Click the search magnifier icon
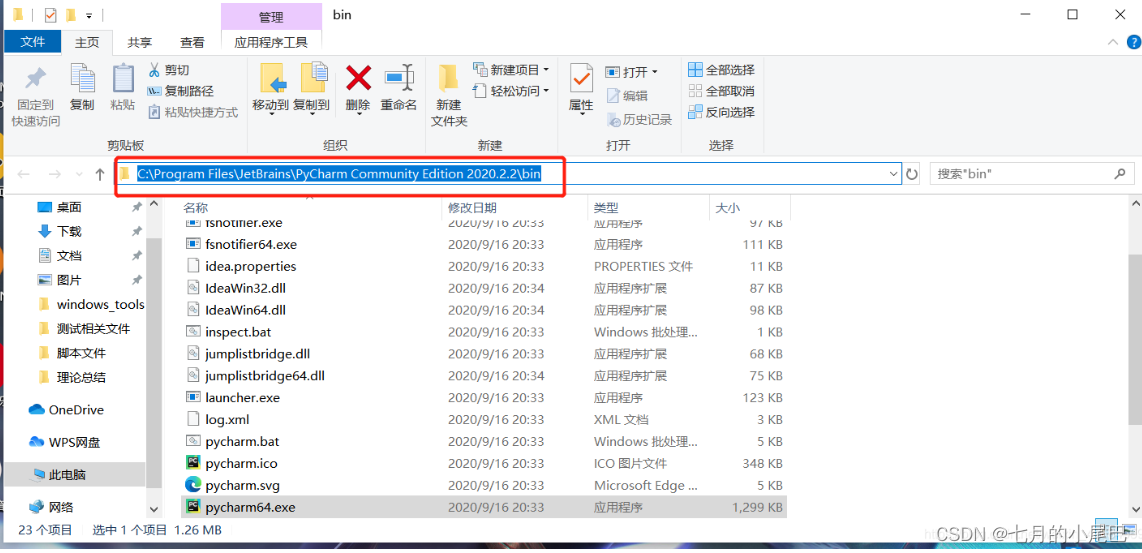 click(1120, 173)
